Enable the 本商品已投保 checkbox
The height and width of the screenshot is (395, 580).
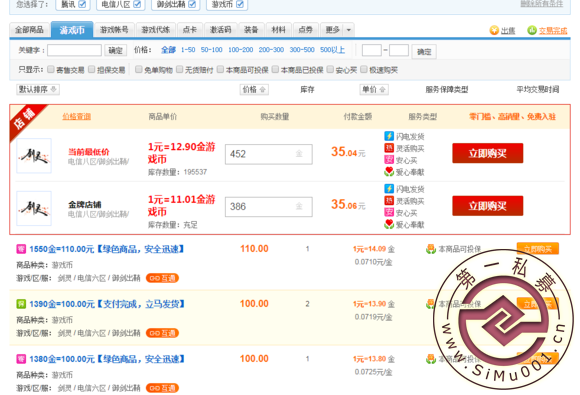click(x=275, y=69)
